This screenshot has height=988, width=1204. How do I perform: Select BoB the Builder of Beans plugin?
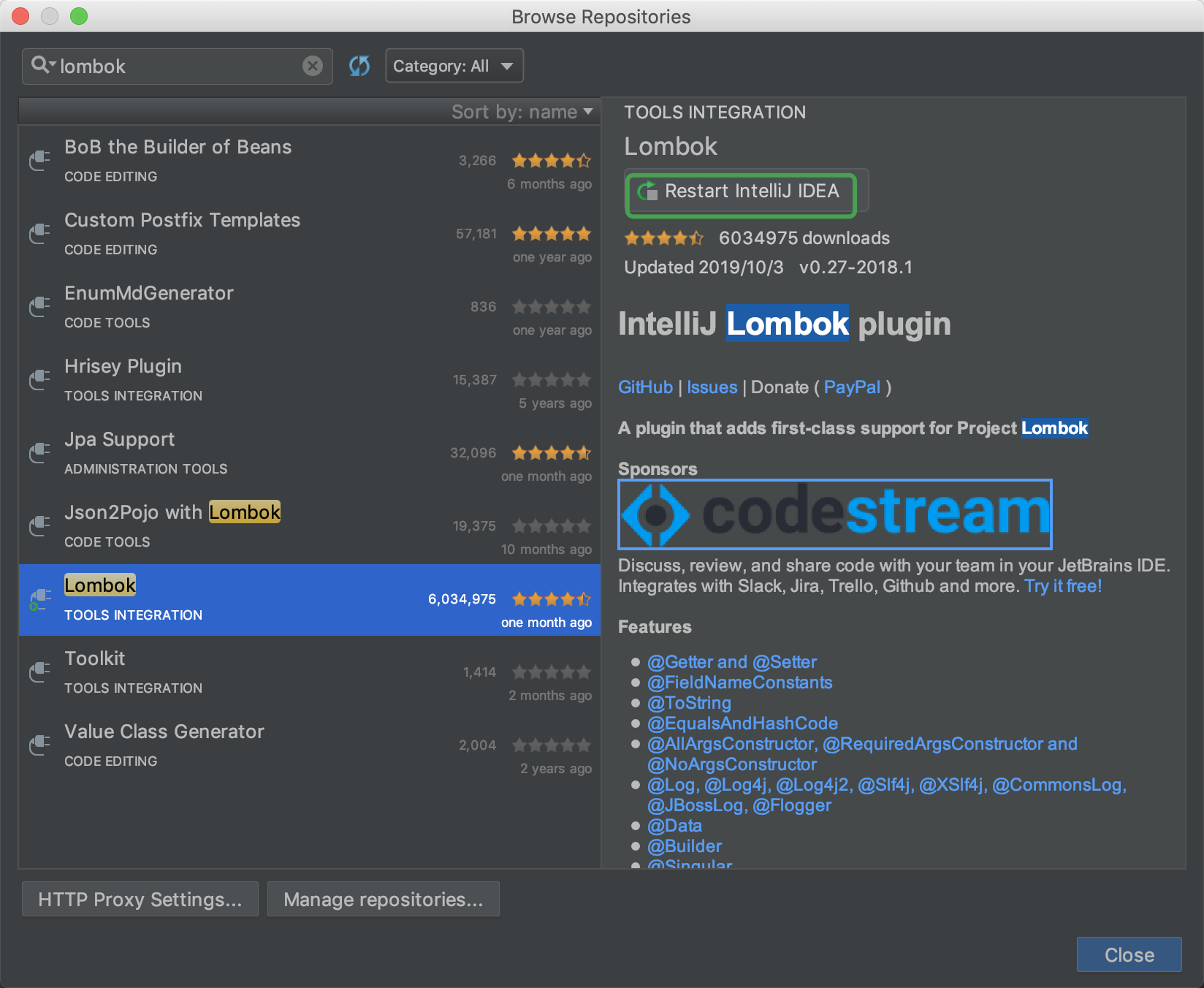pyautogui.click(x=309, y=161)
